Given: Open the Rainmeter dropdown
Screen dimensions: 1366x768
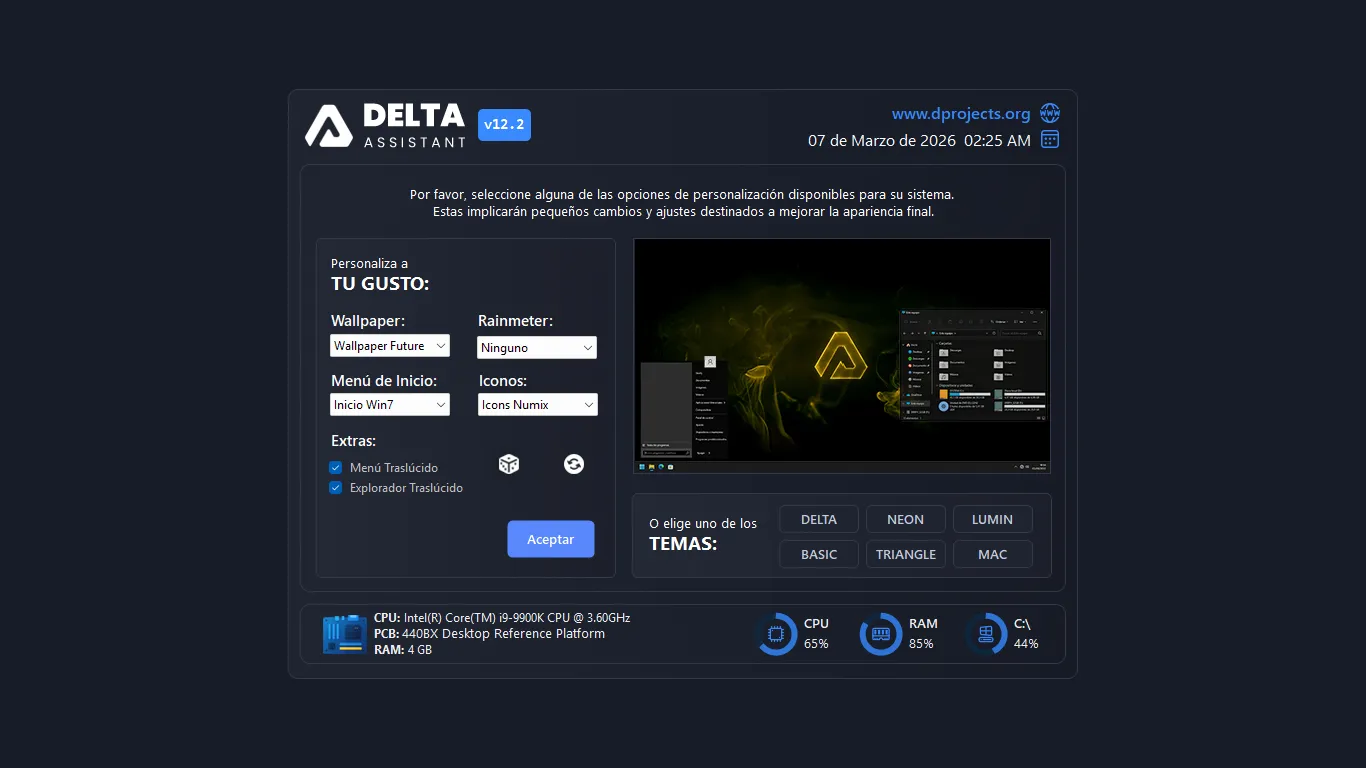Looking at the screenshot, I should click(x=537, y=347).
